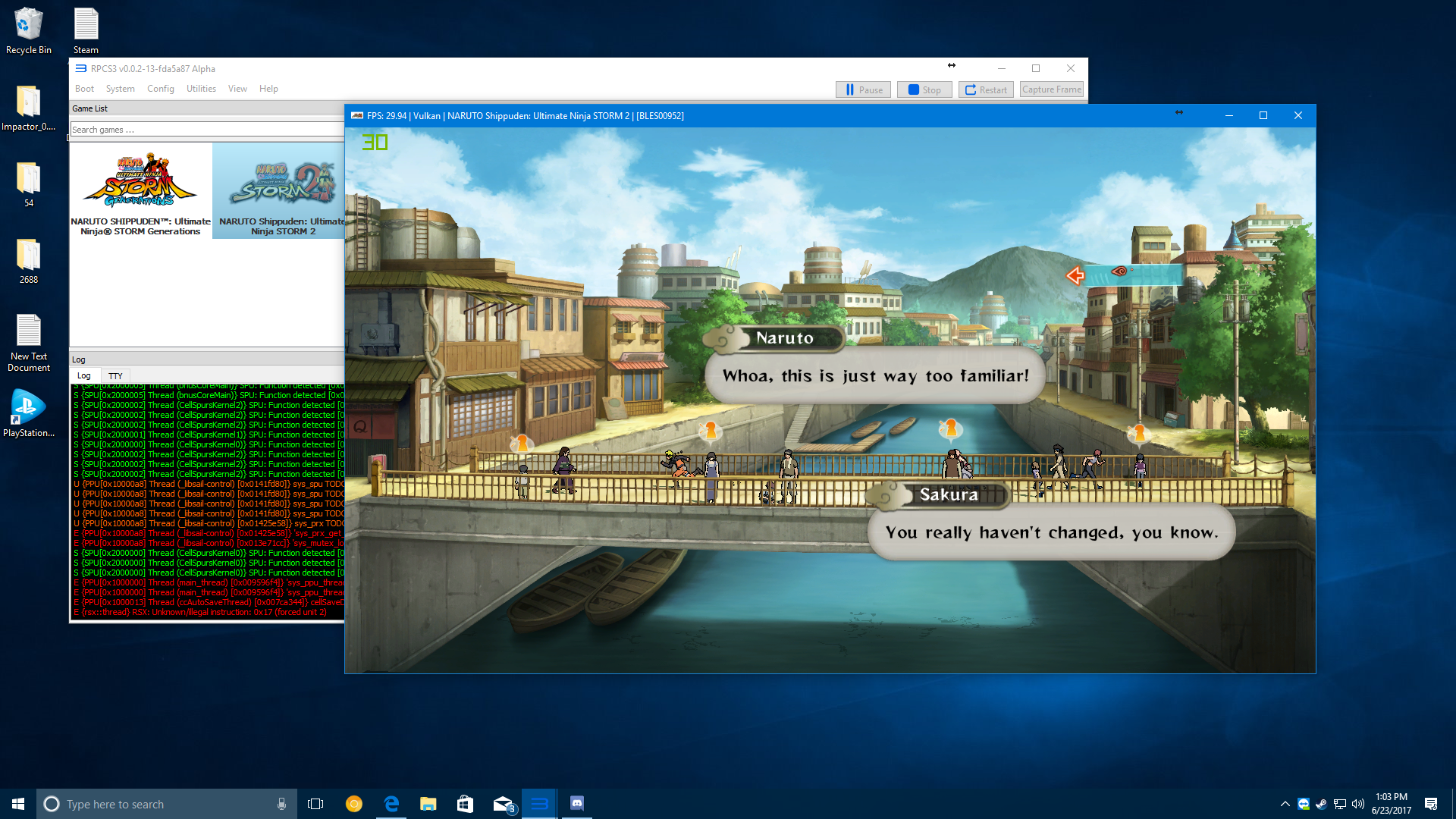Screen dimensions: 1456x819
Task: Click the Stop emulation button
Action: pyautogui.click(x=924, y=89)
